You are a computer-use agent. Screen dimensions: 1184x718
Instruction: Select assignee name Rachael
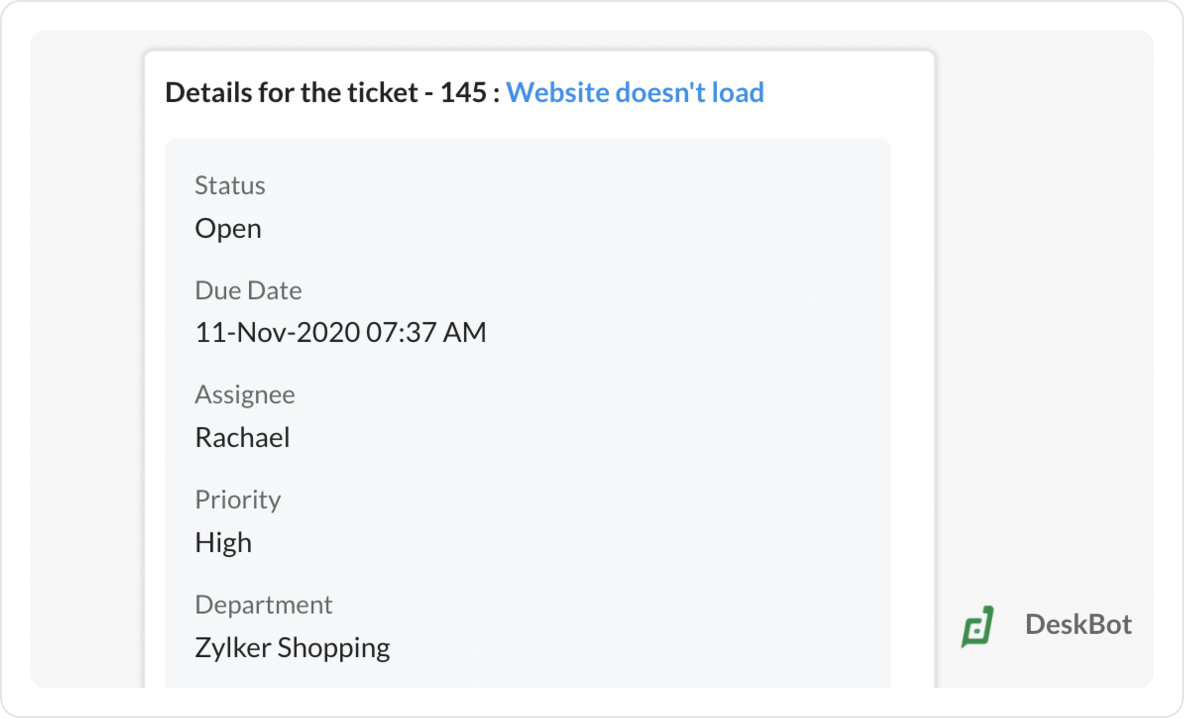pyautogui.click(x=242, y=438)
